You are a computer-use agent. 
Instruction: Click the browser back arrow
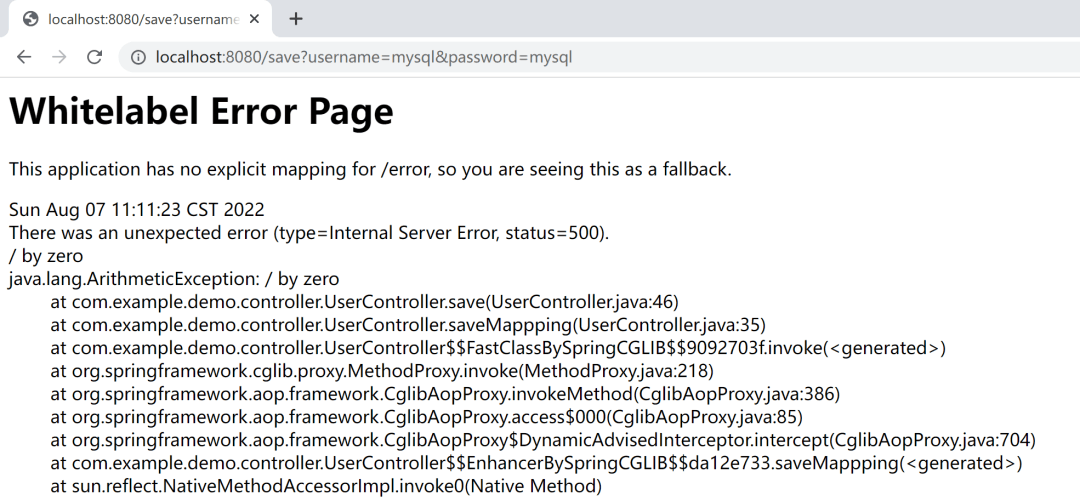(x=24, y=57)
